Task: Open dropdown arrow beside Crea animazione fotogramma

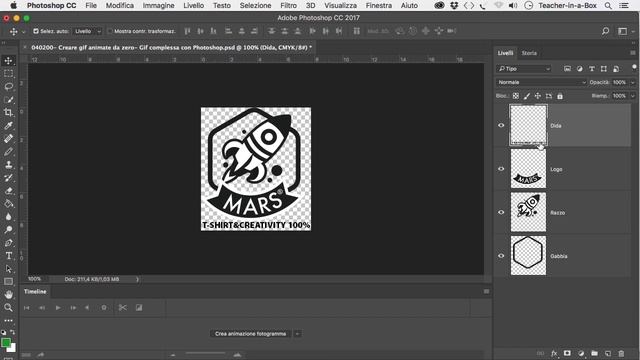Action: [298, 334]
